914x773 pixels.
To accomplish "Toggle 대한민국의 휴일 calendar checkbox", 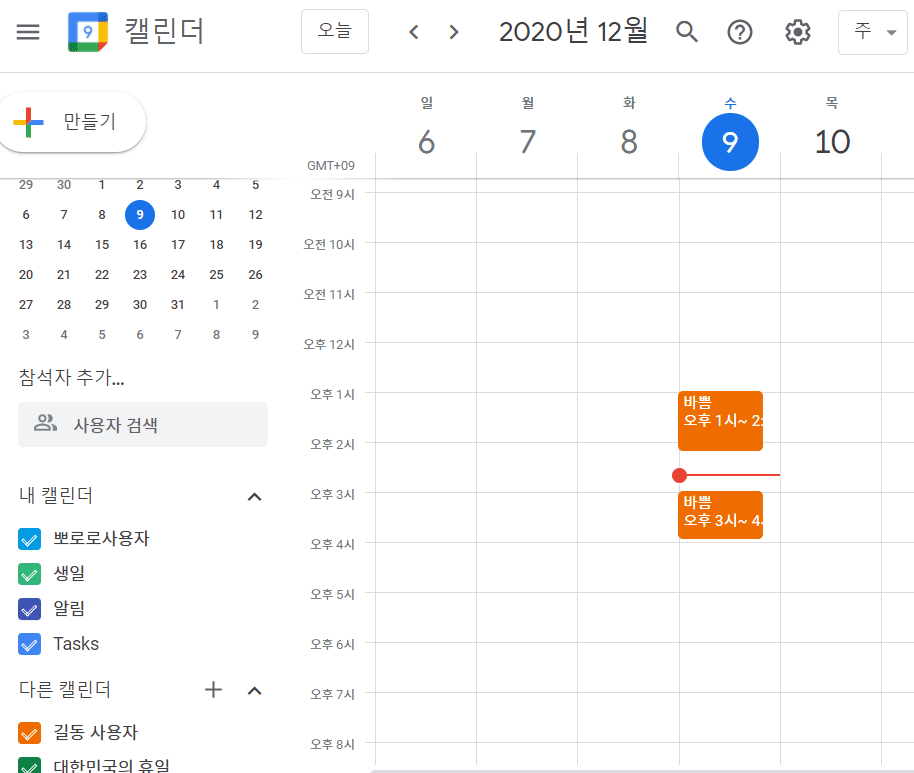I will [29, 765].
